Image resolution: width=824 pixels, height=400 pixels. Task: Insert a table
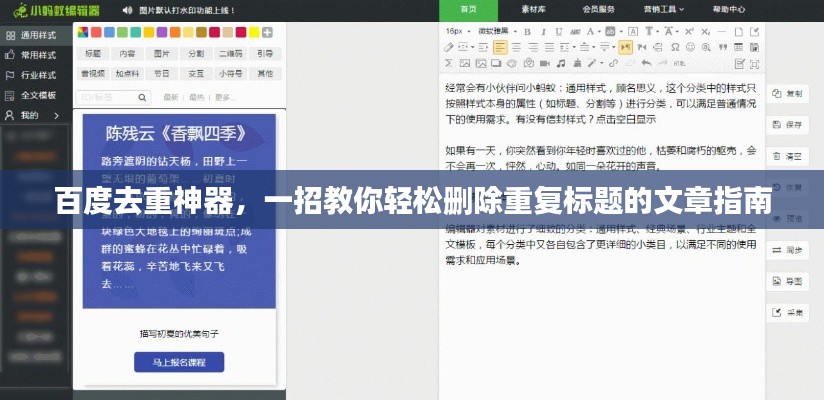pyautogui.click(x=738, y=47)
